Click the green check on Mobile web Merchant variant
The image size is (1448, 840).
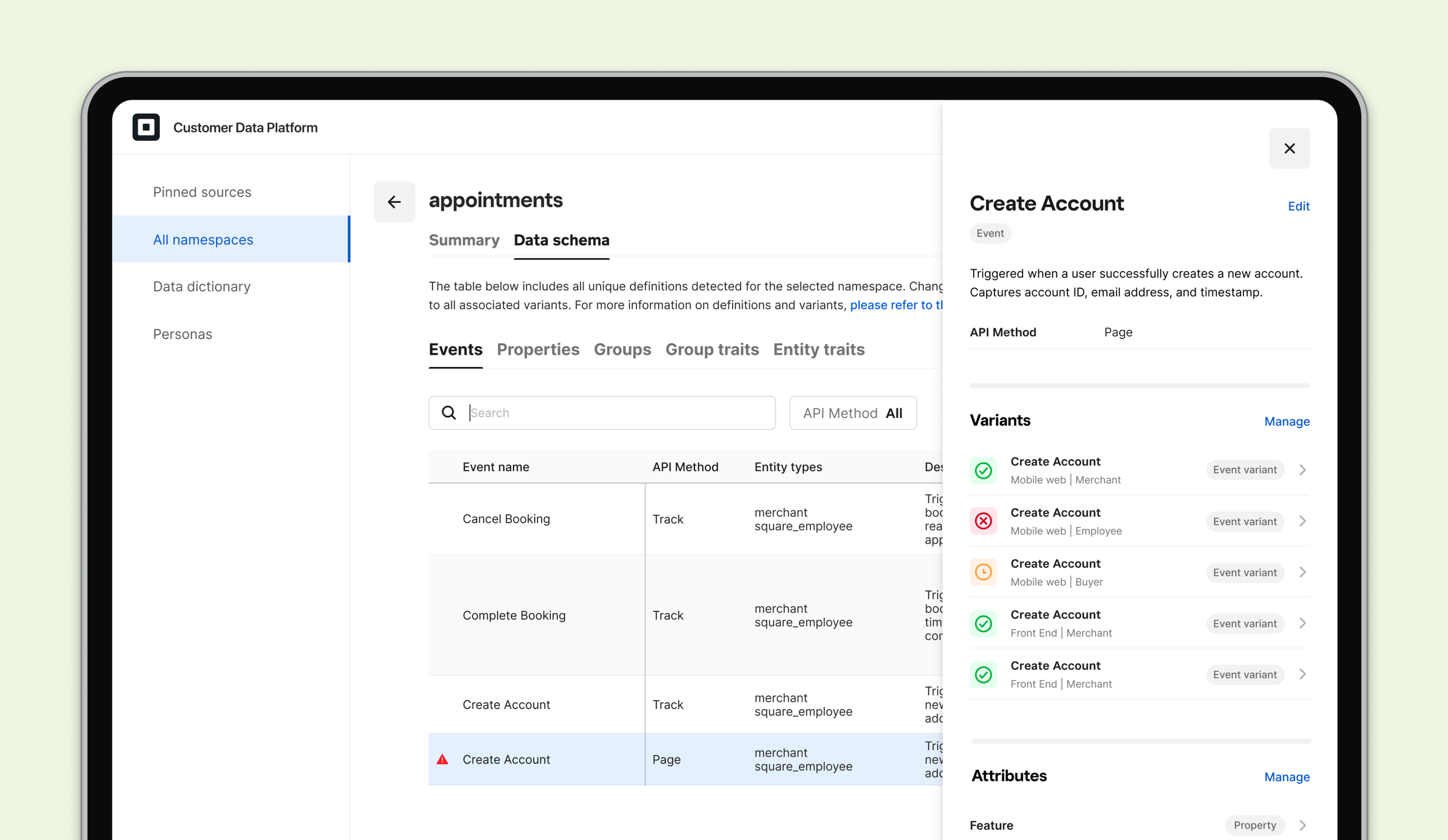pos(983,470)
